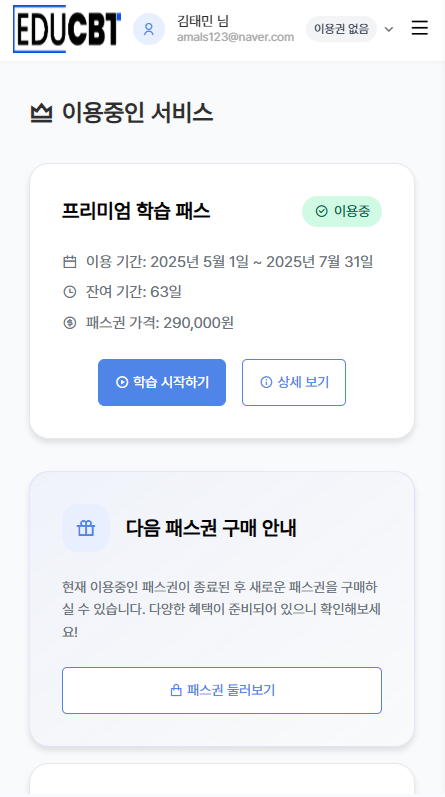
Task: Click the 이용중인 서비스 section heading
Action: point(137,113)
